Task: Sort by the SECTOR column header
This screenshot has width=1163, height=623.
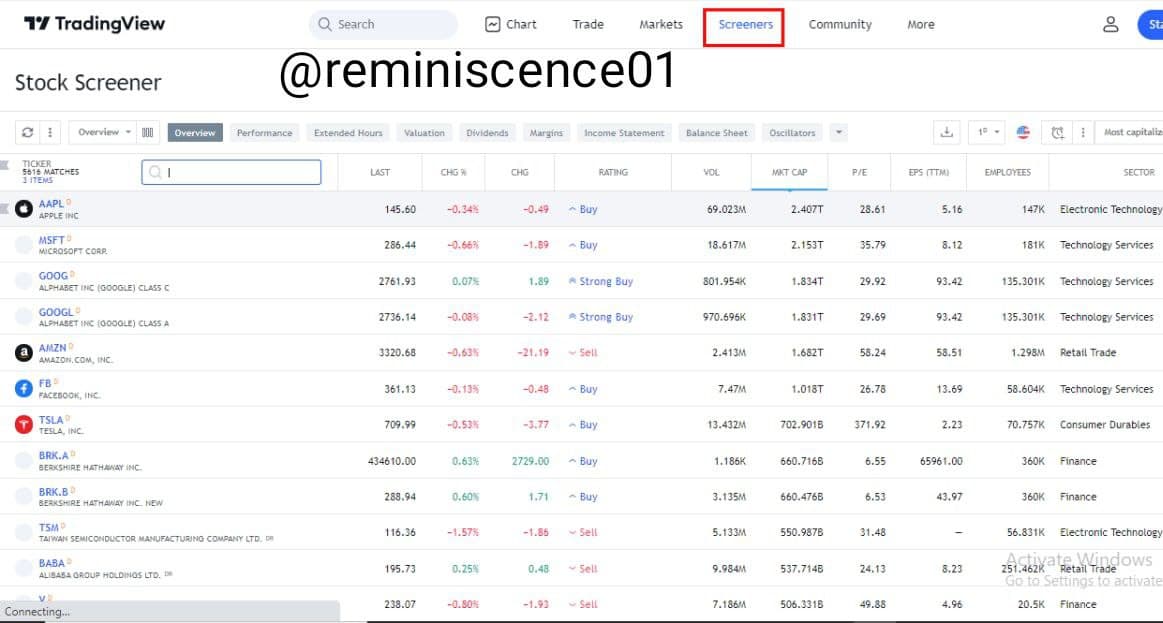Action: pyautogui.click(x=1139, y=172)
